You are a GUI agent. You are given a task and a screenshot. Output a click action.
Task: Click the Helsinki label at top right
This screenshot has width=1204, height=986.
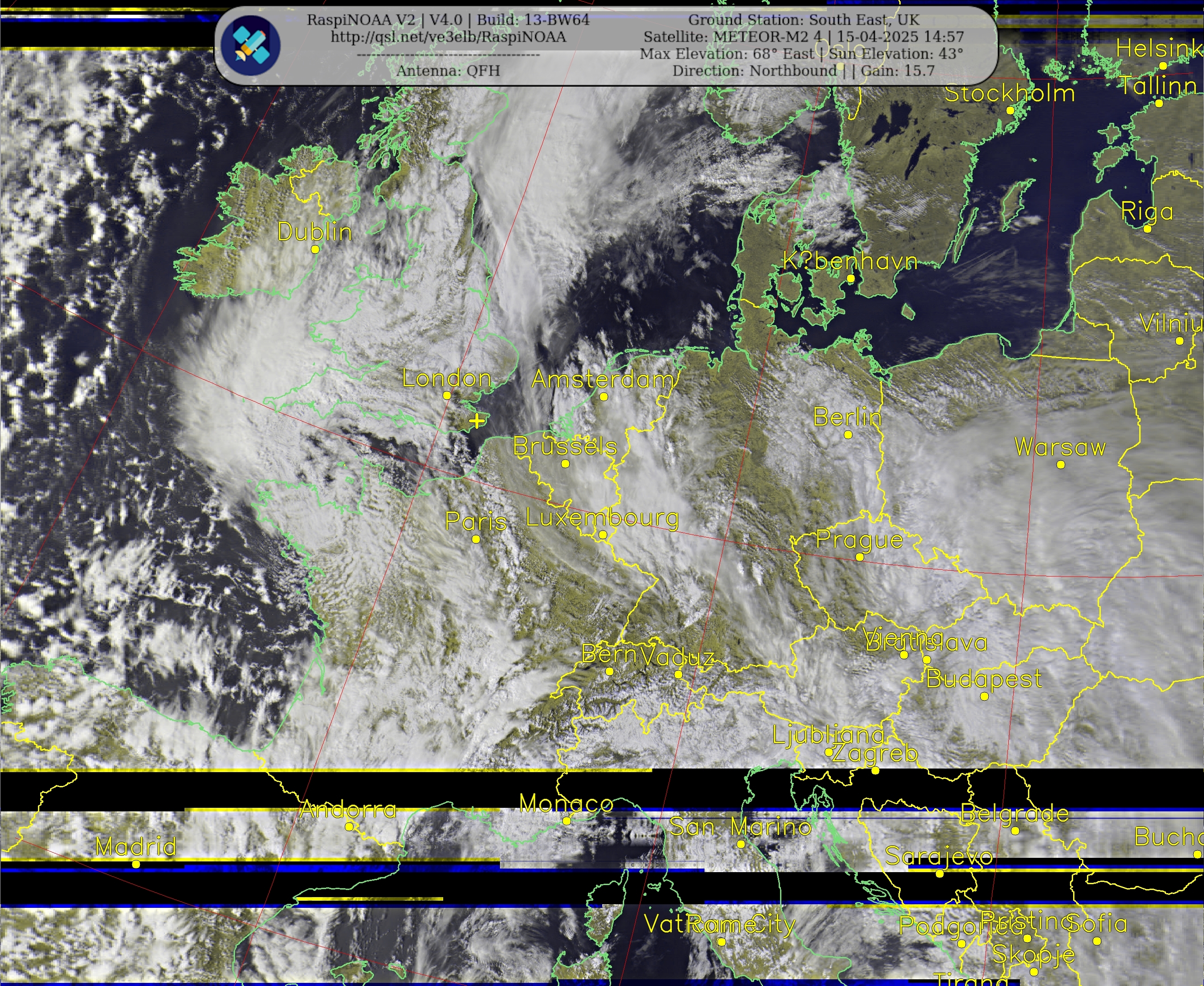1160,49
